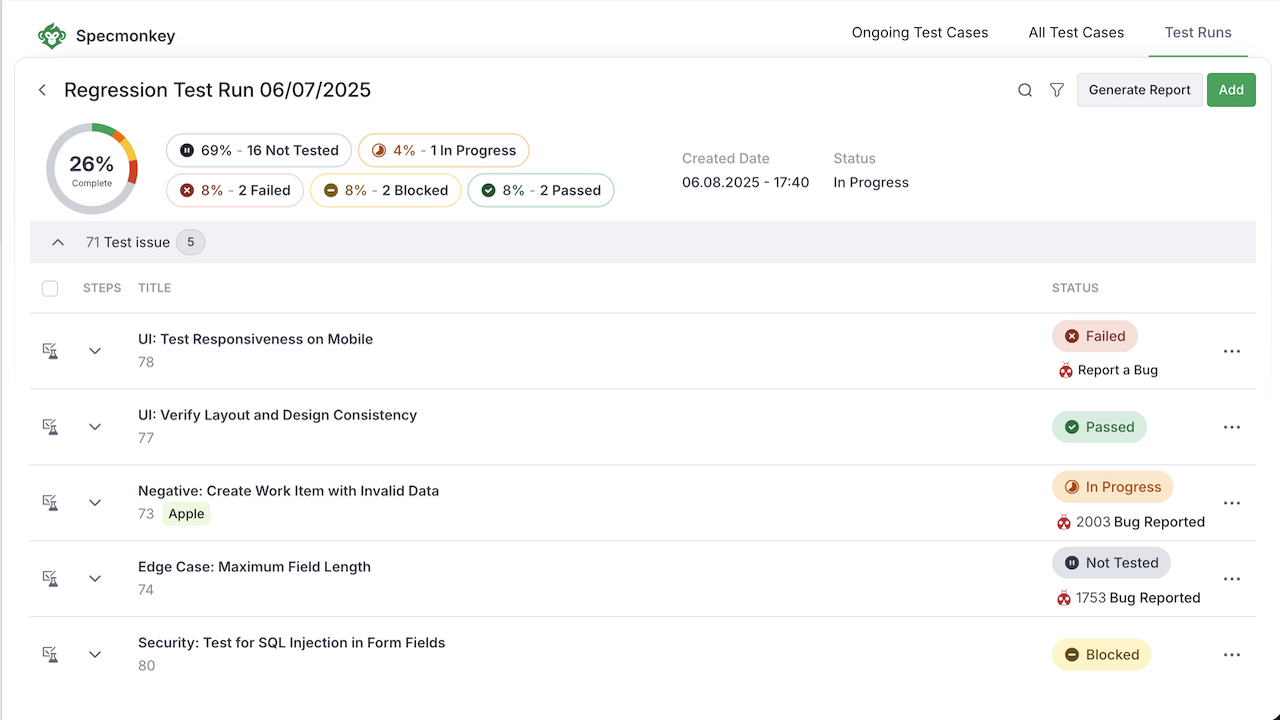Open the filter funnel icon
The width and height of the screenshot is (1280, 720).
[x=1057, y=90]
